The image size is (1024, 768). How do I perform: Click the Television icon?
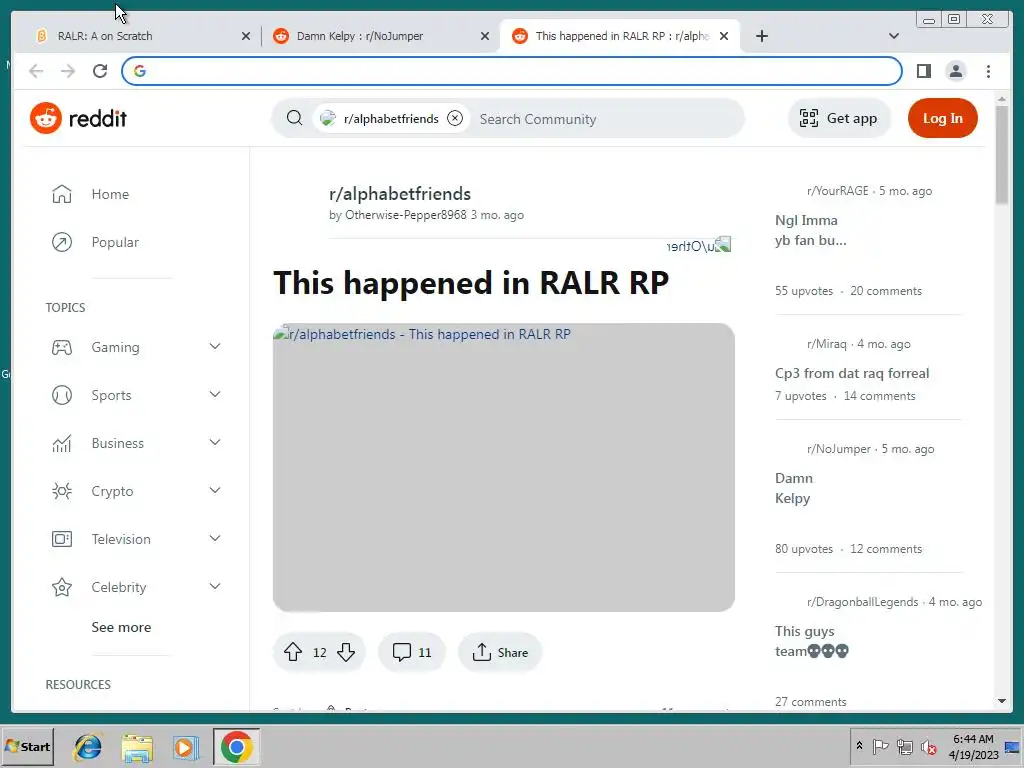[x=62, y=539]
